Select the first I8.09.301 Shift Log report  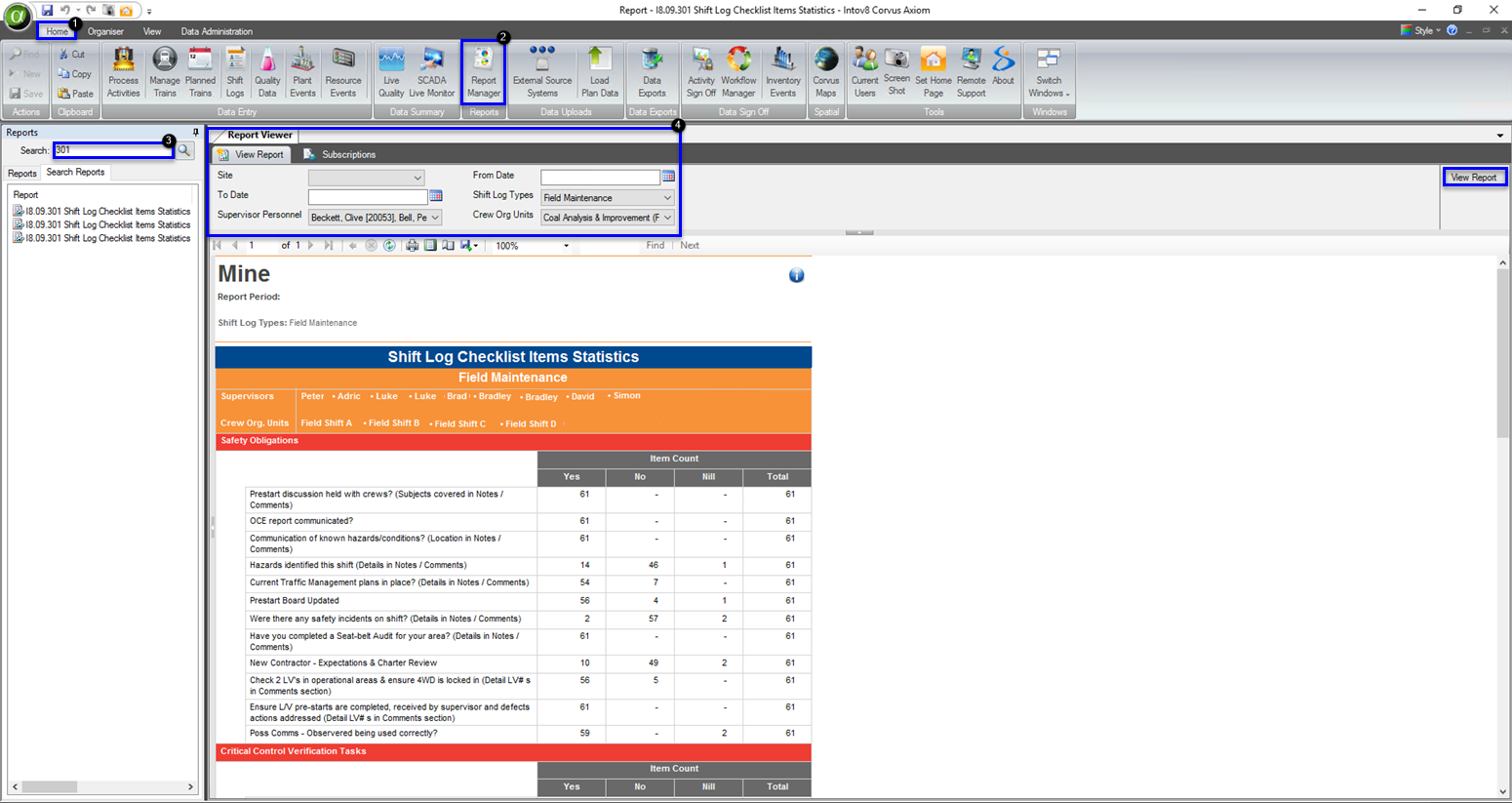[x=101, y=211]
